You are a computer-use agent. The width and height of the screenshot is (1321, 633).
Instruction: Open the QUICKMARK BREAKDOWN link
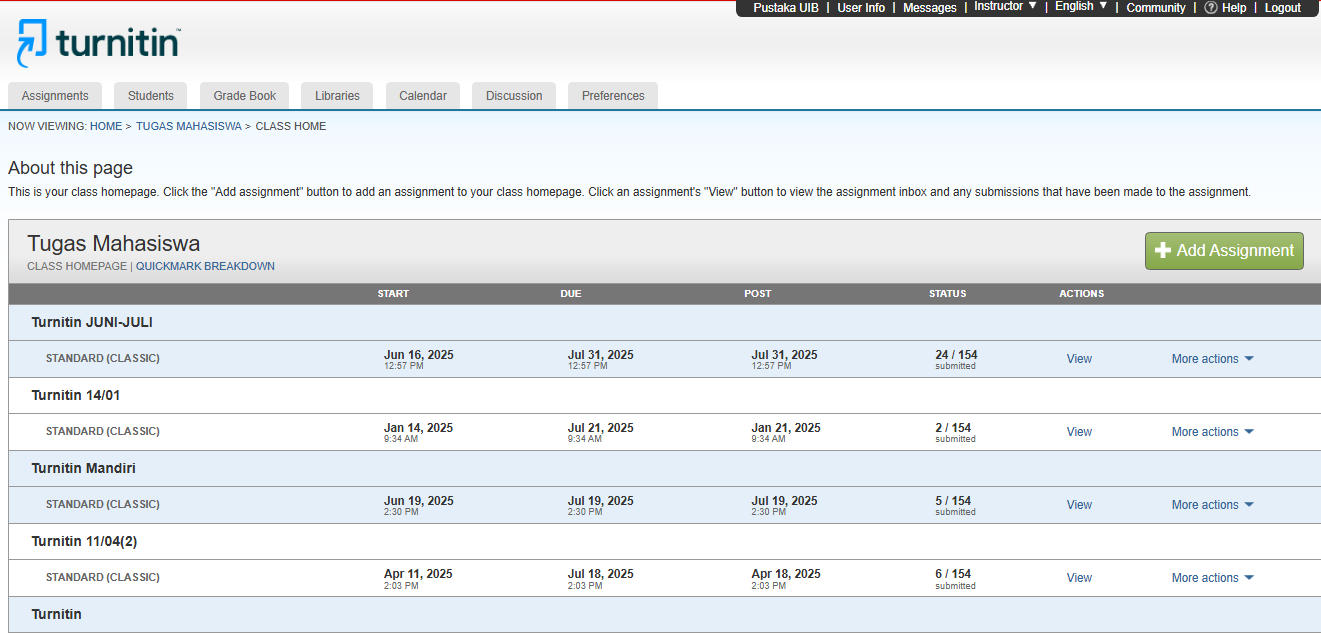click(205, 266)
